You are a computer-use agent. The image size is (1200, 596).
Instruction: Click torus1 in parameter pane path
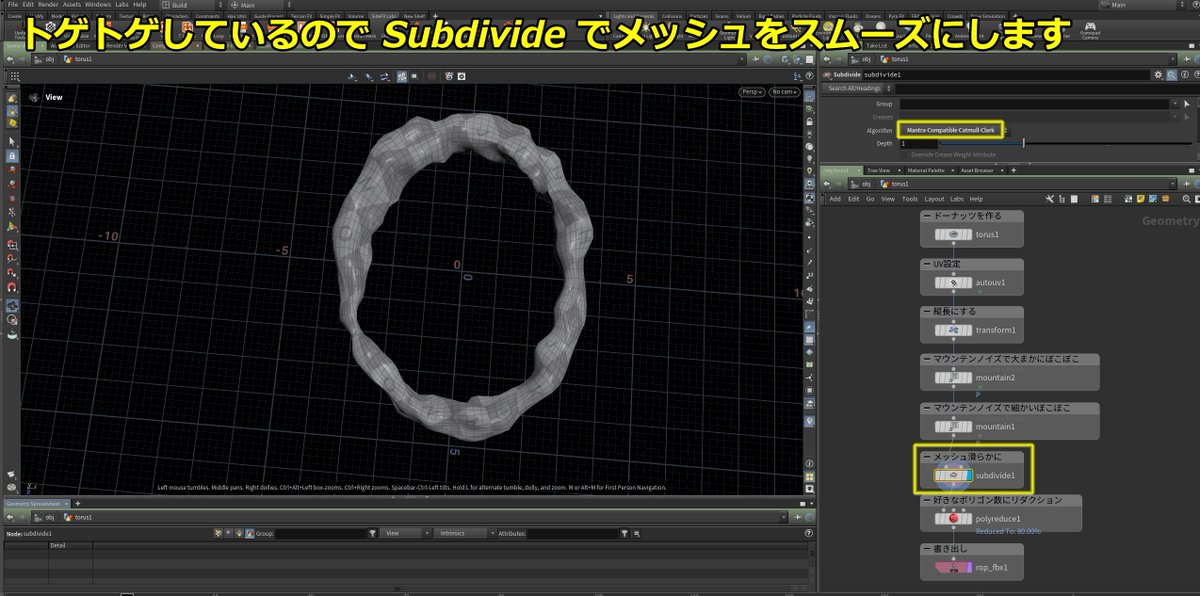898,59
